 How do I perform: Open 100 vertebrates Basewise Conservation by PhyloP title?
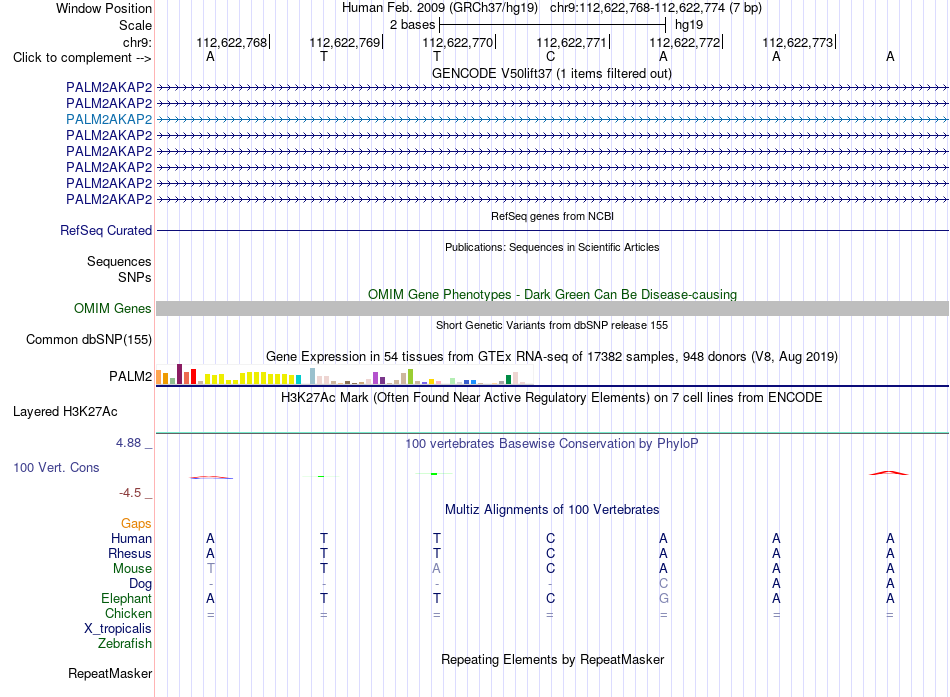click(552, 444)
